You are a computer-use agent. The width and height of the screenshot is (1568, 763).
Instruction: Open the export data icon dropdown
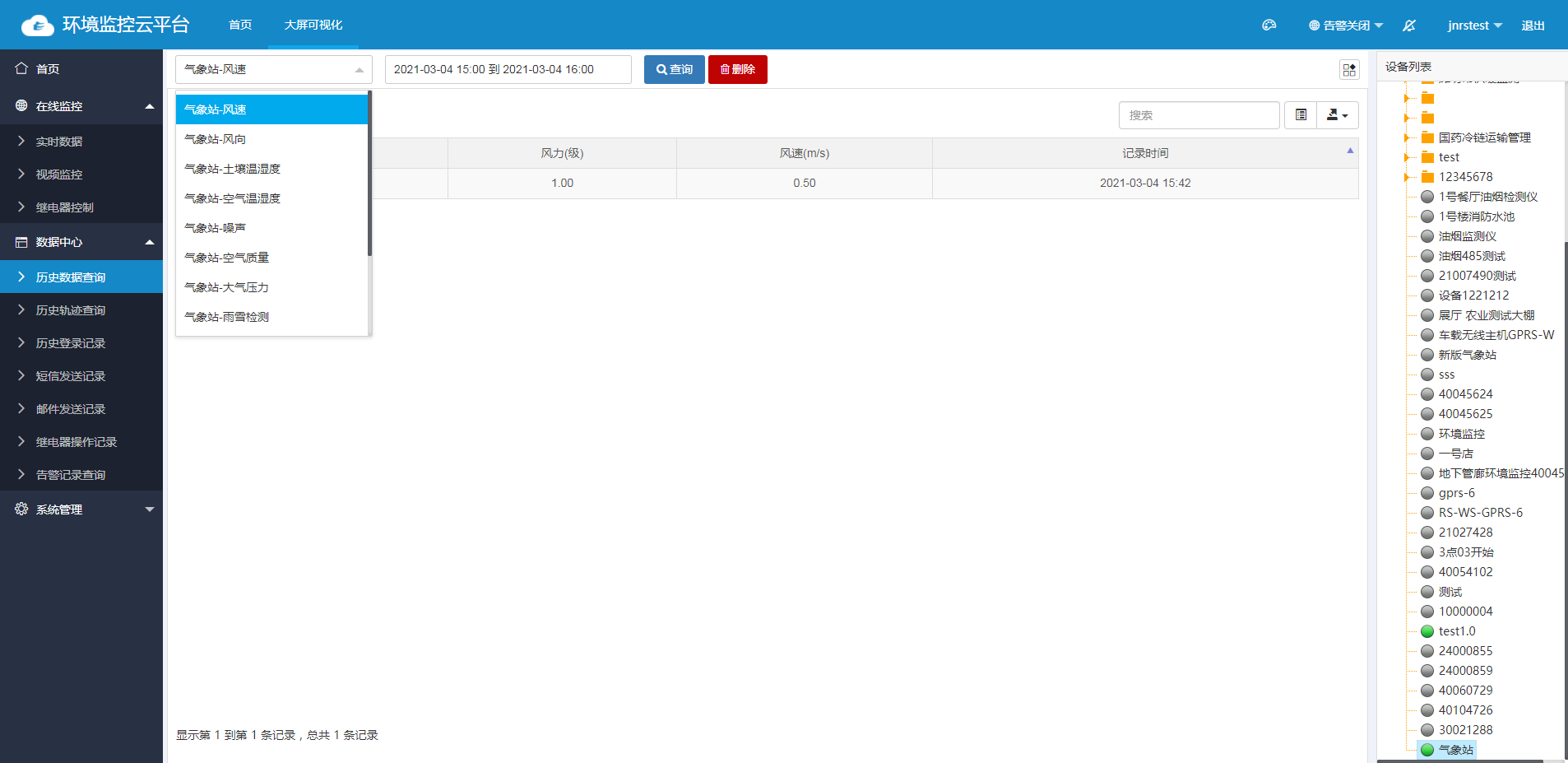(1337, 115)
